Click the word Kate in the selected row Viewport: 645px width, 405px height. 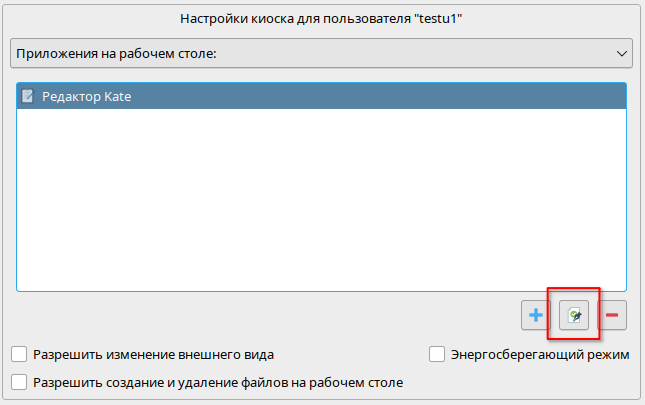[x=118, y=97]
